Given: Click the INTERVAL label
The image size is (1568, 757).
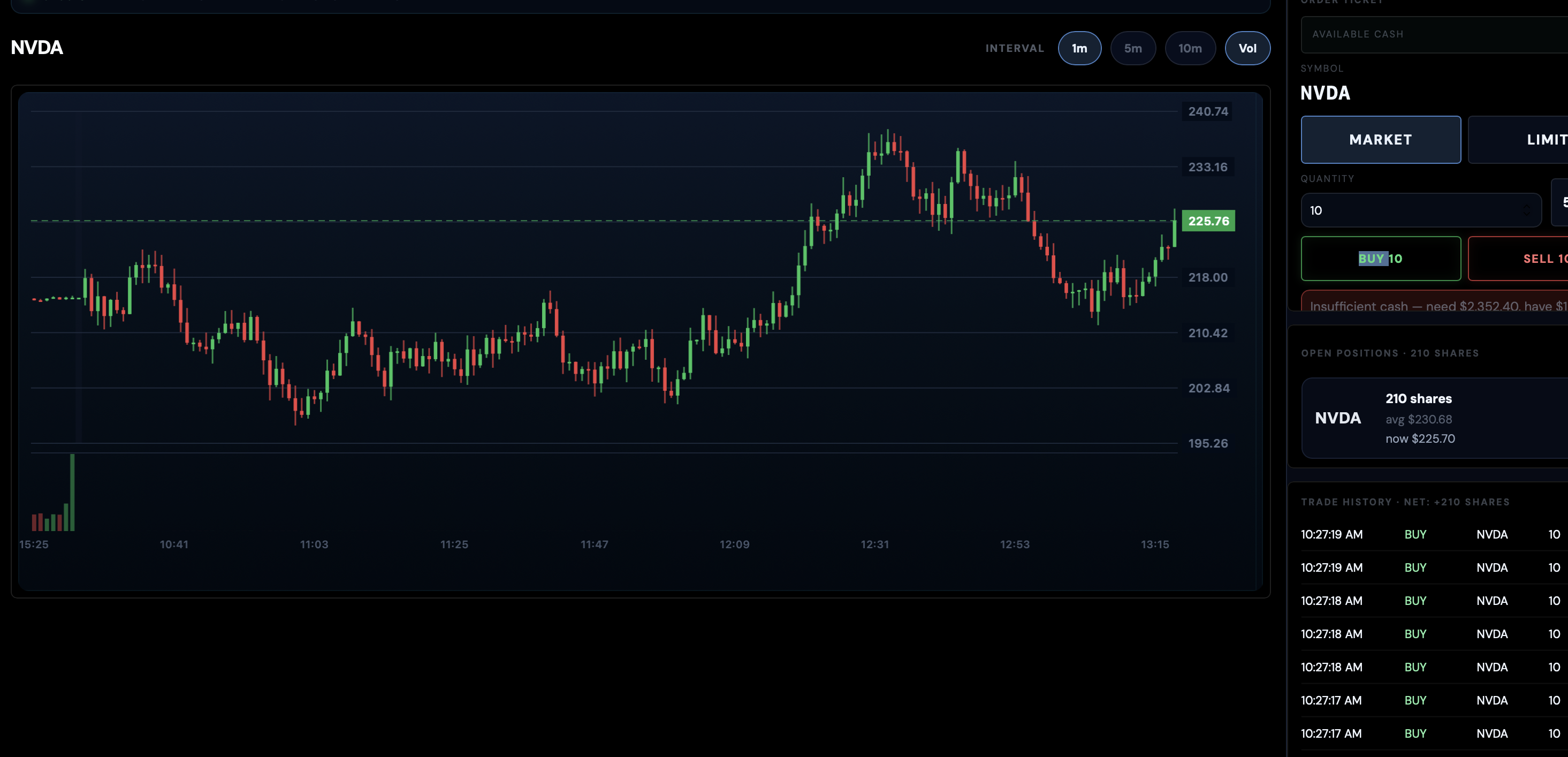Looking at the screenshot, I should 1015,48.
